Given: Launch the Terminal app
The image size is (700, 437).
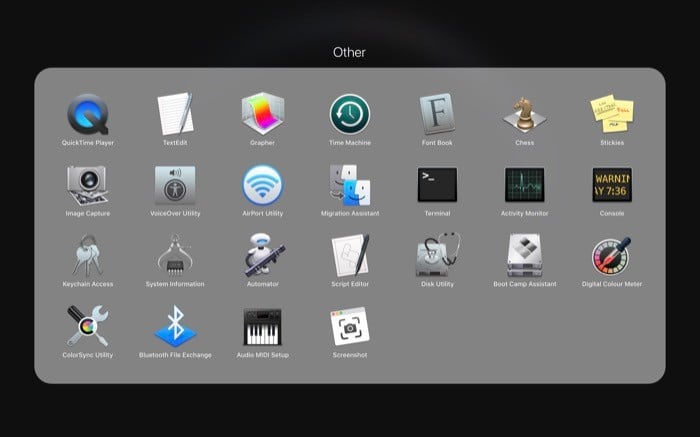Looking at the screenshot, I should (437, 185).
